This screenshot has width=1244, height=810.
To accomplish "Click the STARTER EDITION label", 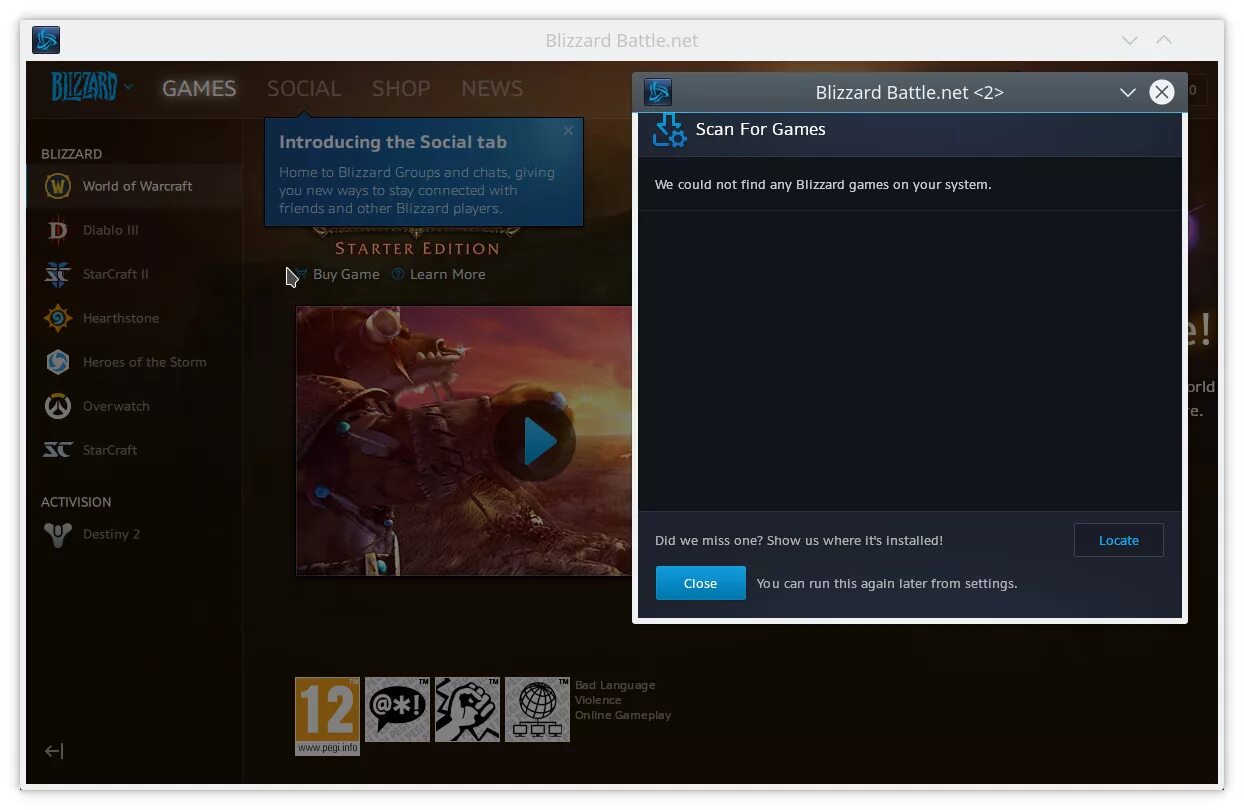I will 417,248.
